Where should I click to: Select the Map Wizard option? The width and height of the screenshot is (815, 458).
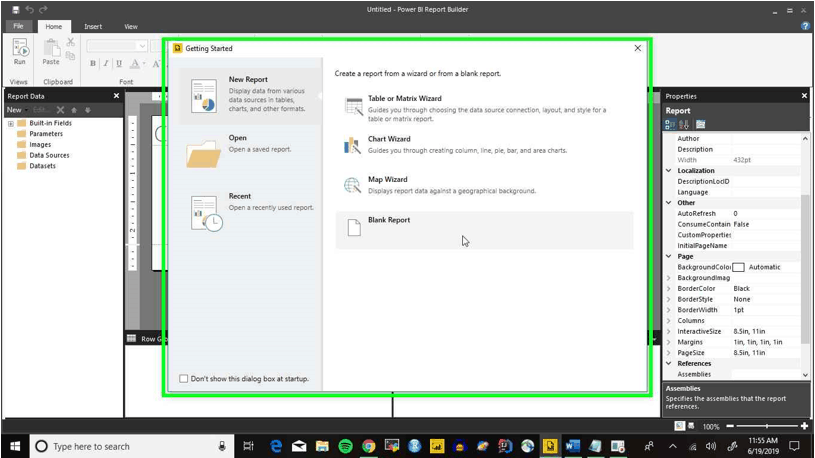coord(484,186)
